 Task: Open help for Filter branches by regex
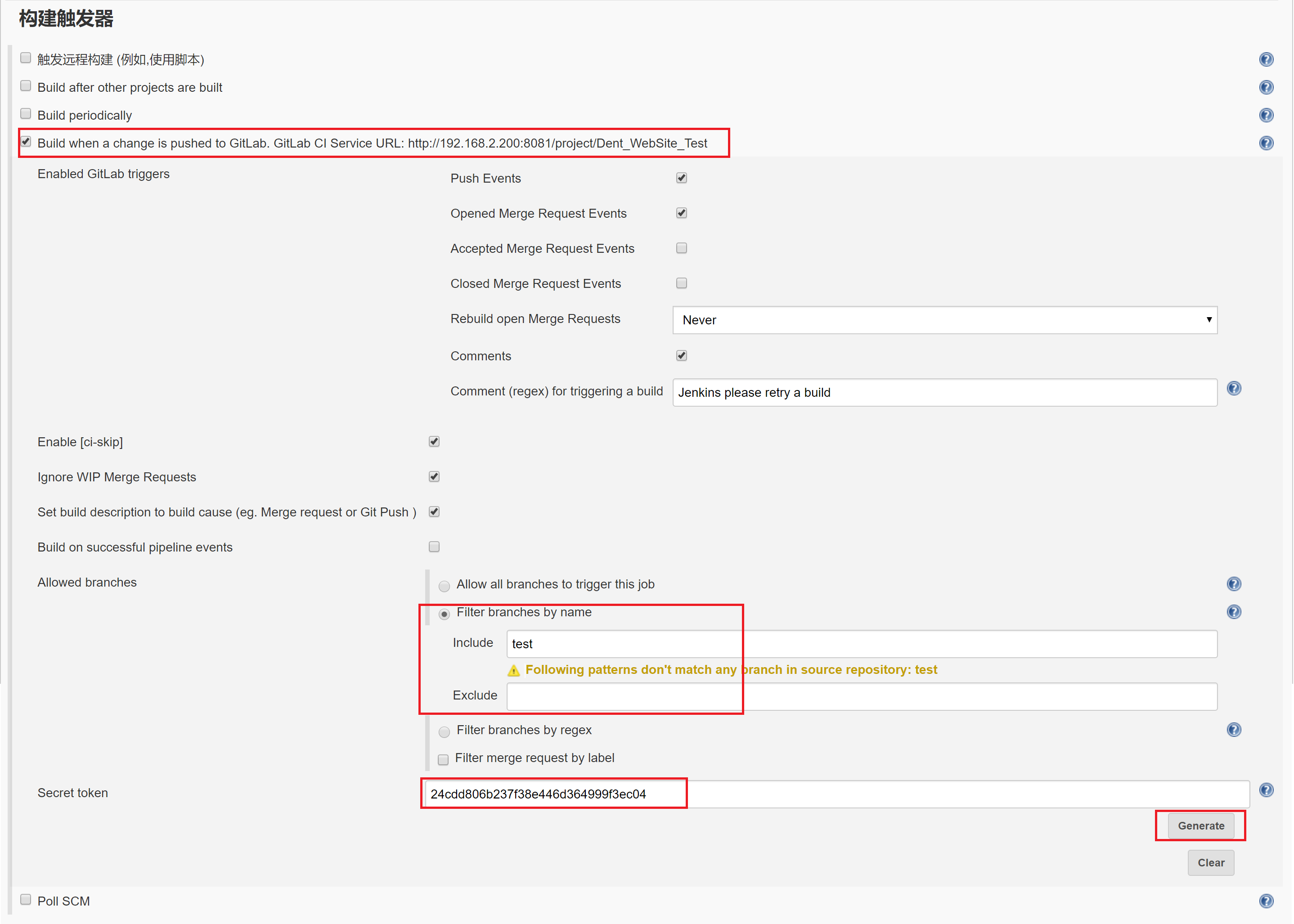(x=1233, y=730)
